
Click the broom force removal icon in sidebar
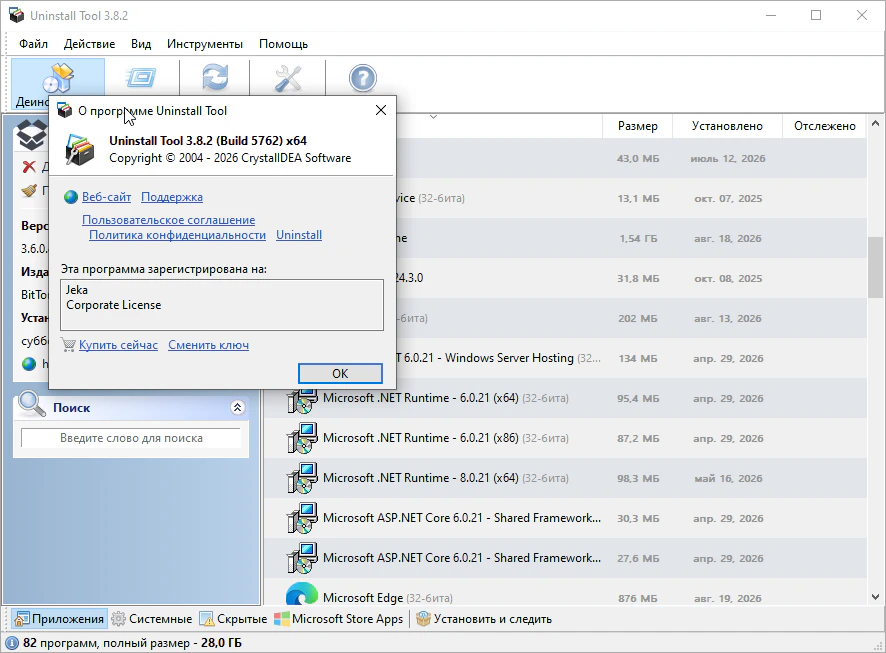(29, 190)
